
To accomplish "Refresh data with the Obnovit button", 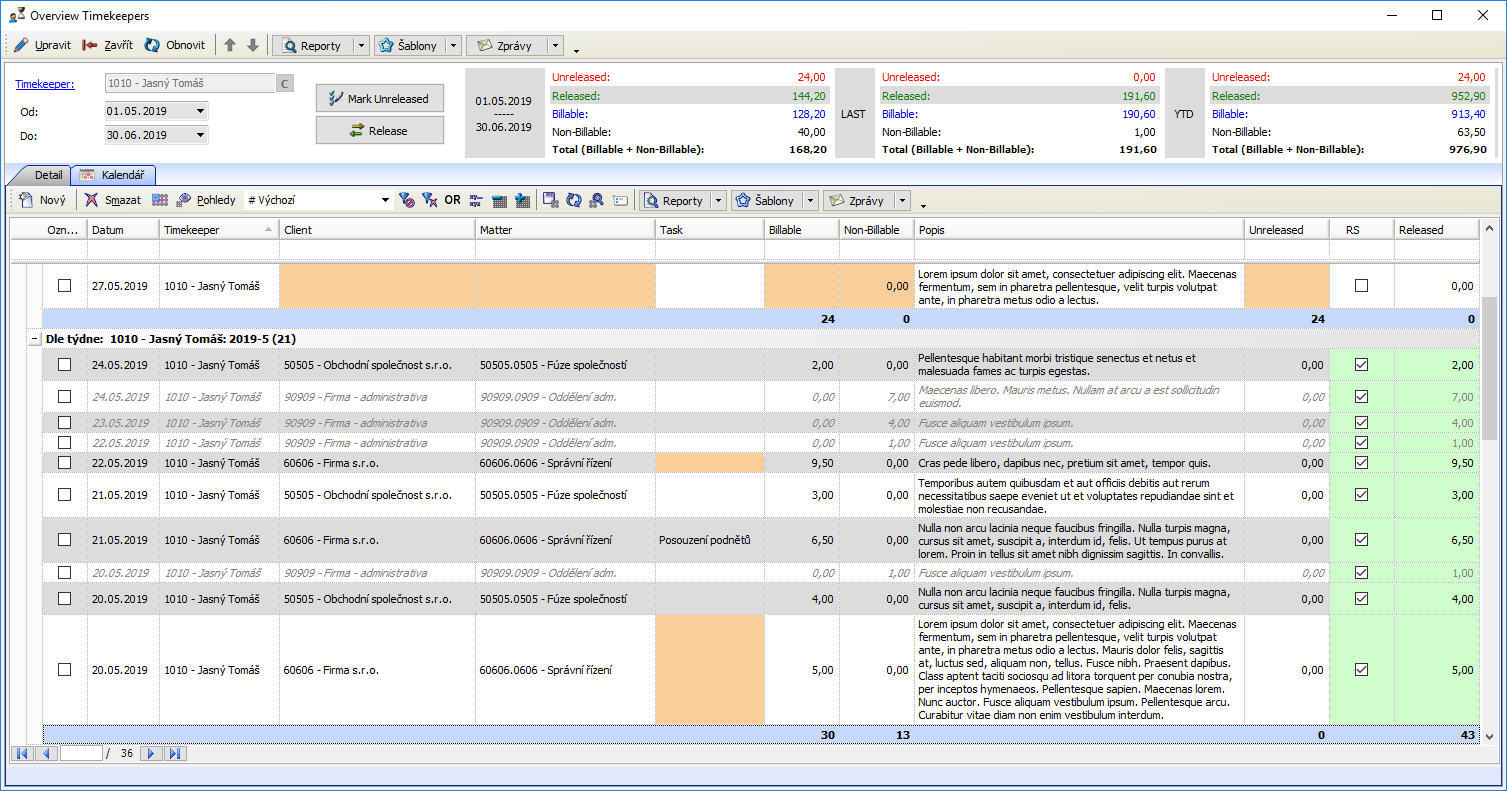I will (175, 45).
